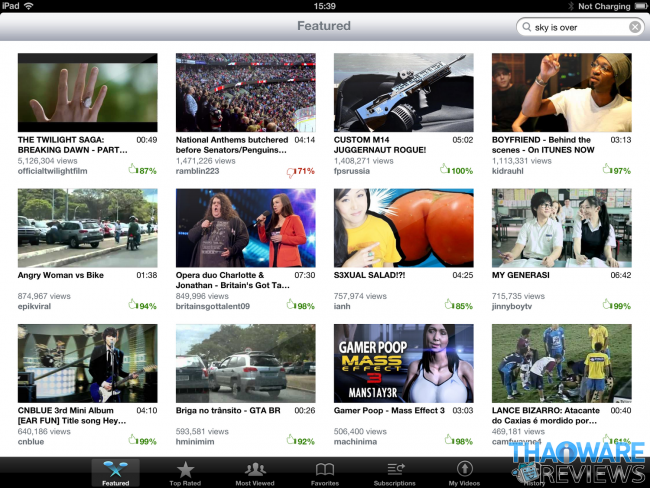This screenshot has height=488, width=650.
Task: Open uploader jinnyboytv channel
Action: click(x=512, y=306)
